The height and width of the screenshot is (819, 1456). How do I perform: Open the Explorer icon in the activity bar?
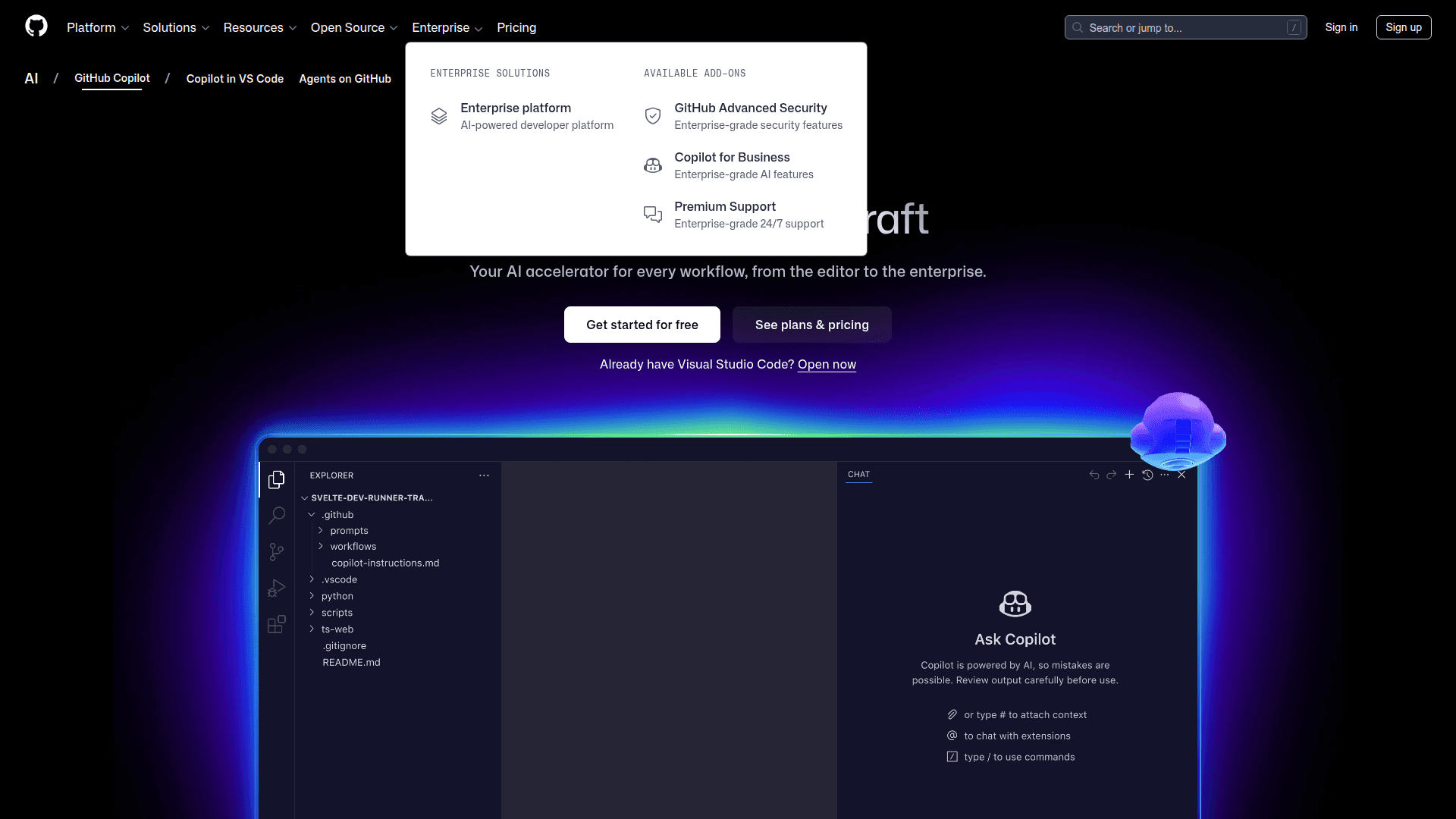click(x=276, y=479)
